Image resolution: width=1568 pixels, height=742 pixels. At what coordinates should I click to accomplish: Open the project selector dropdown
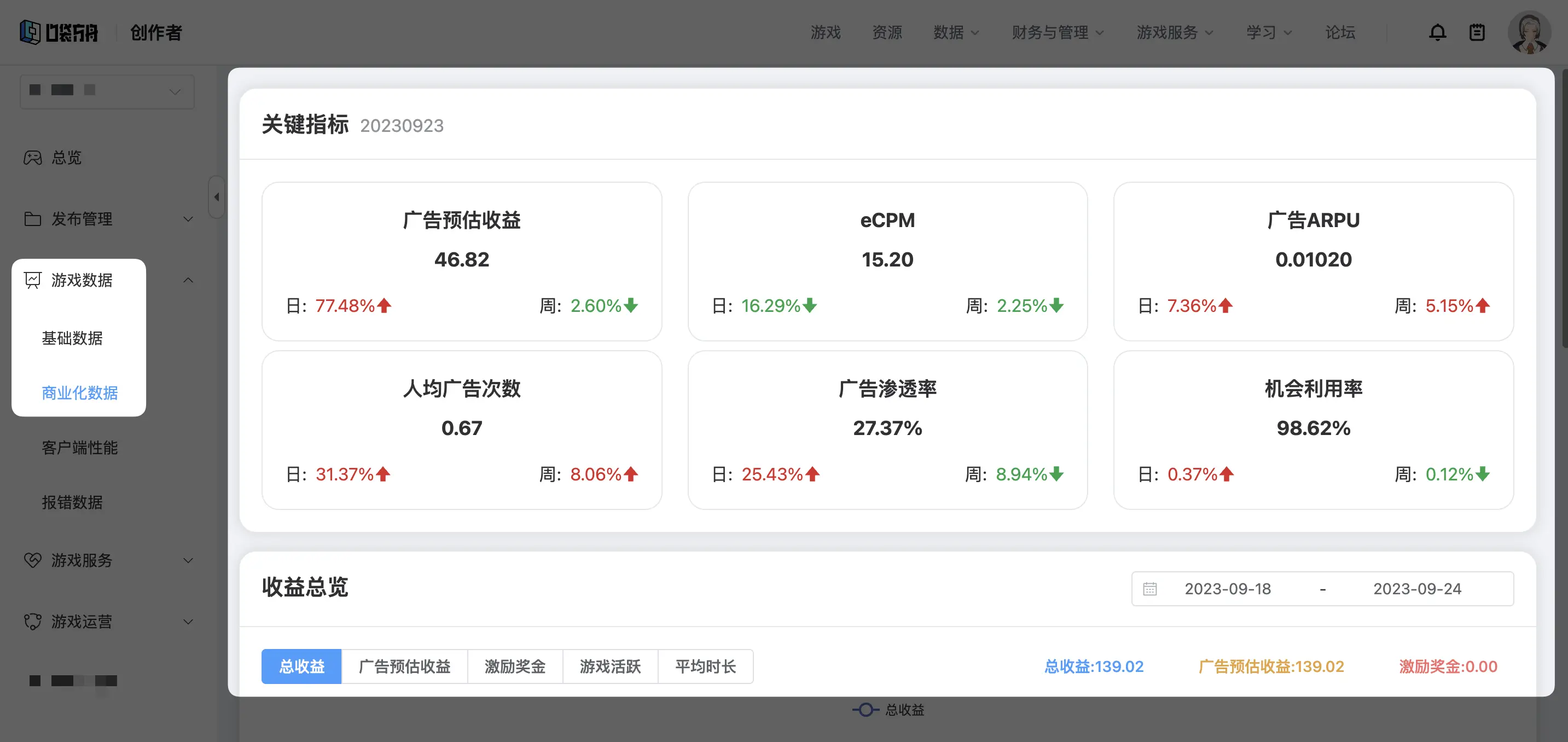click(107, 91)
